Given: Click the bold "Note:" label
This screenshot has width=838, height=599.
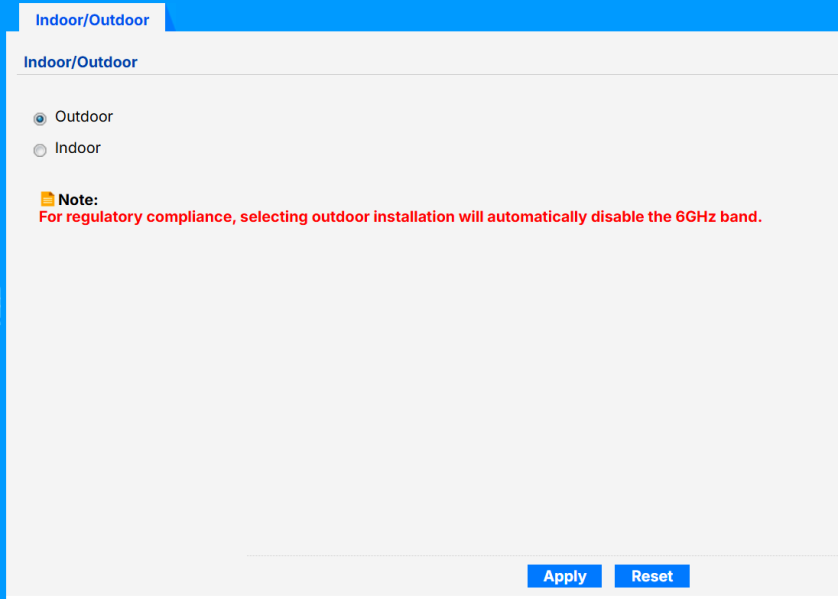Looking at the screenshot, I should [78, 200].
